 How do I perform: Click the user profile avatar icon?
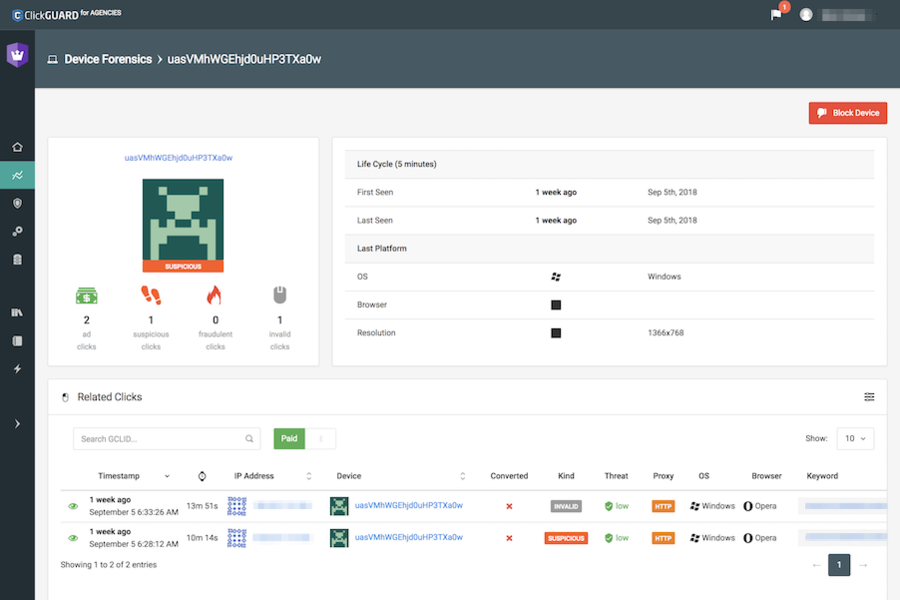(806, 15)
